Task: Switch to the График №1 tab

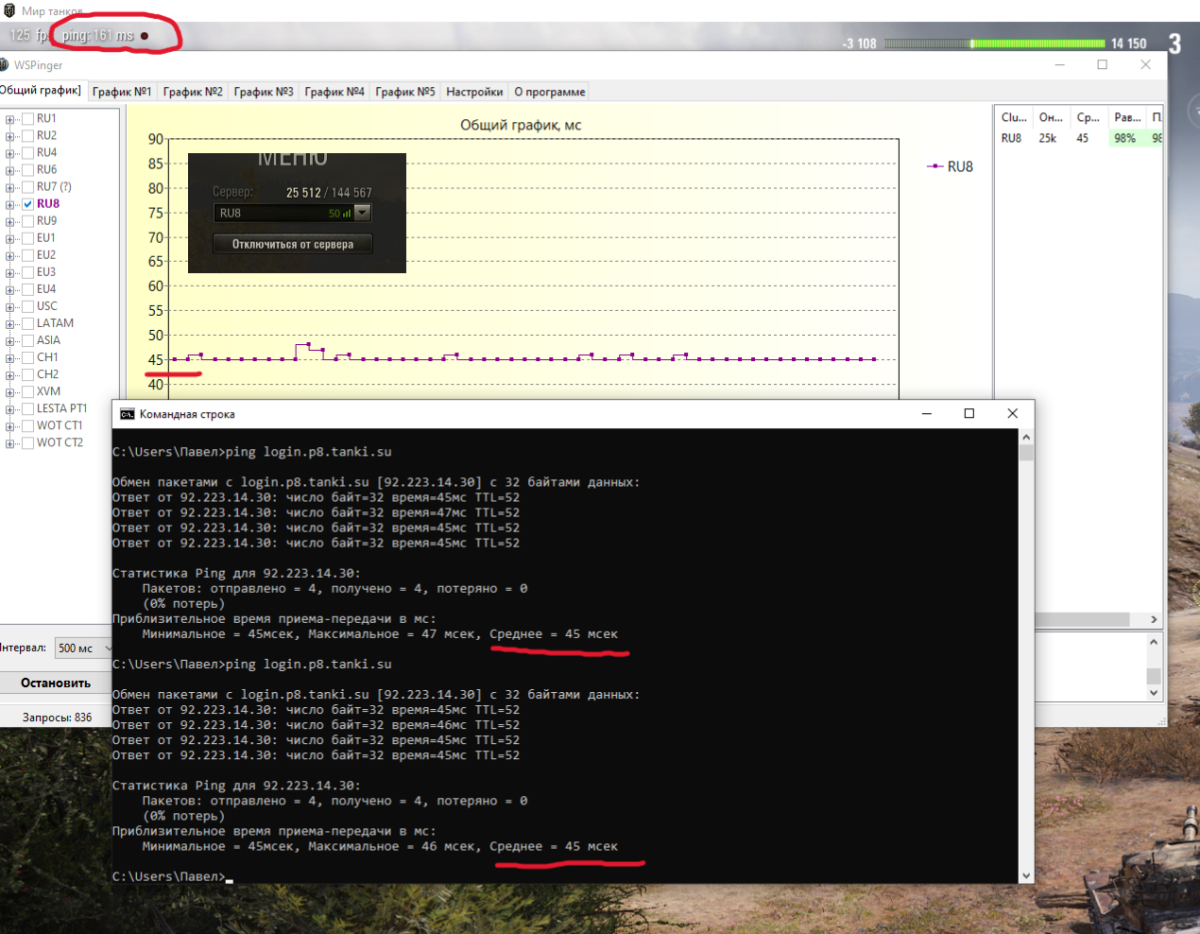Action: (121, 92)
